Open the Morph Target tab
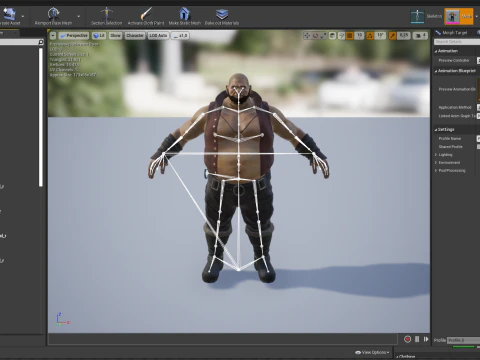This screenshot has height=360, width=480. (x=452, y=33)
